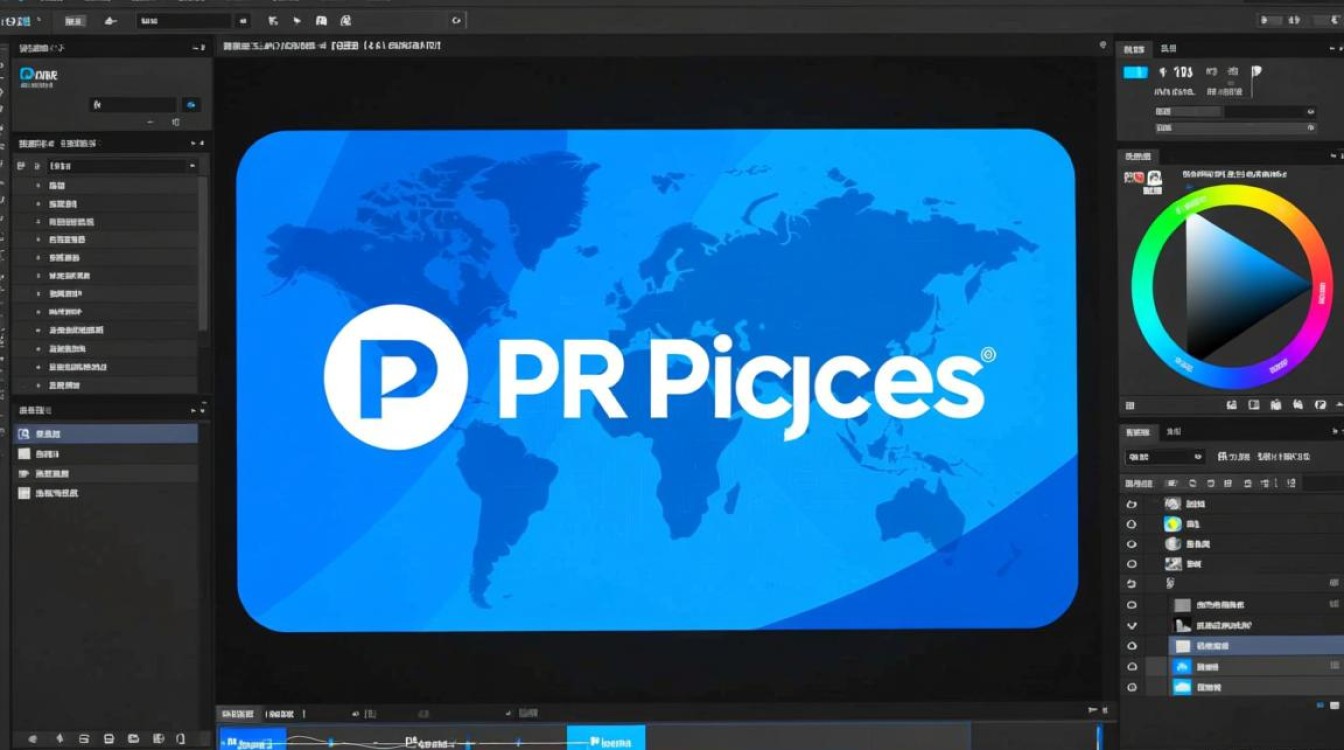Select the highlighted row with the magnifier icon

click(106, 434)
